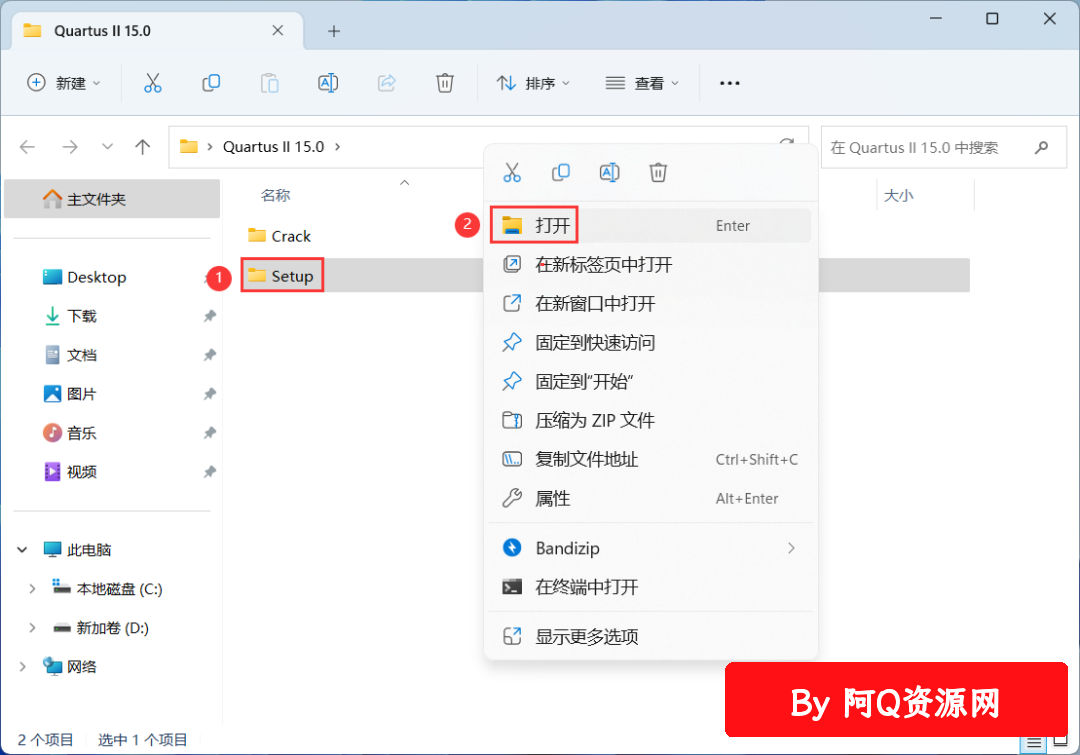Click the search magnifier icon
Viewport: 1080px width, 755px height.
point(1041,147)
